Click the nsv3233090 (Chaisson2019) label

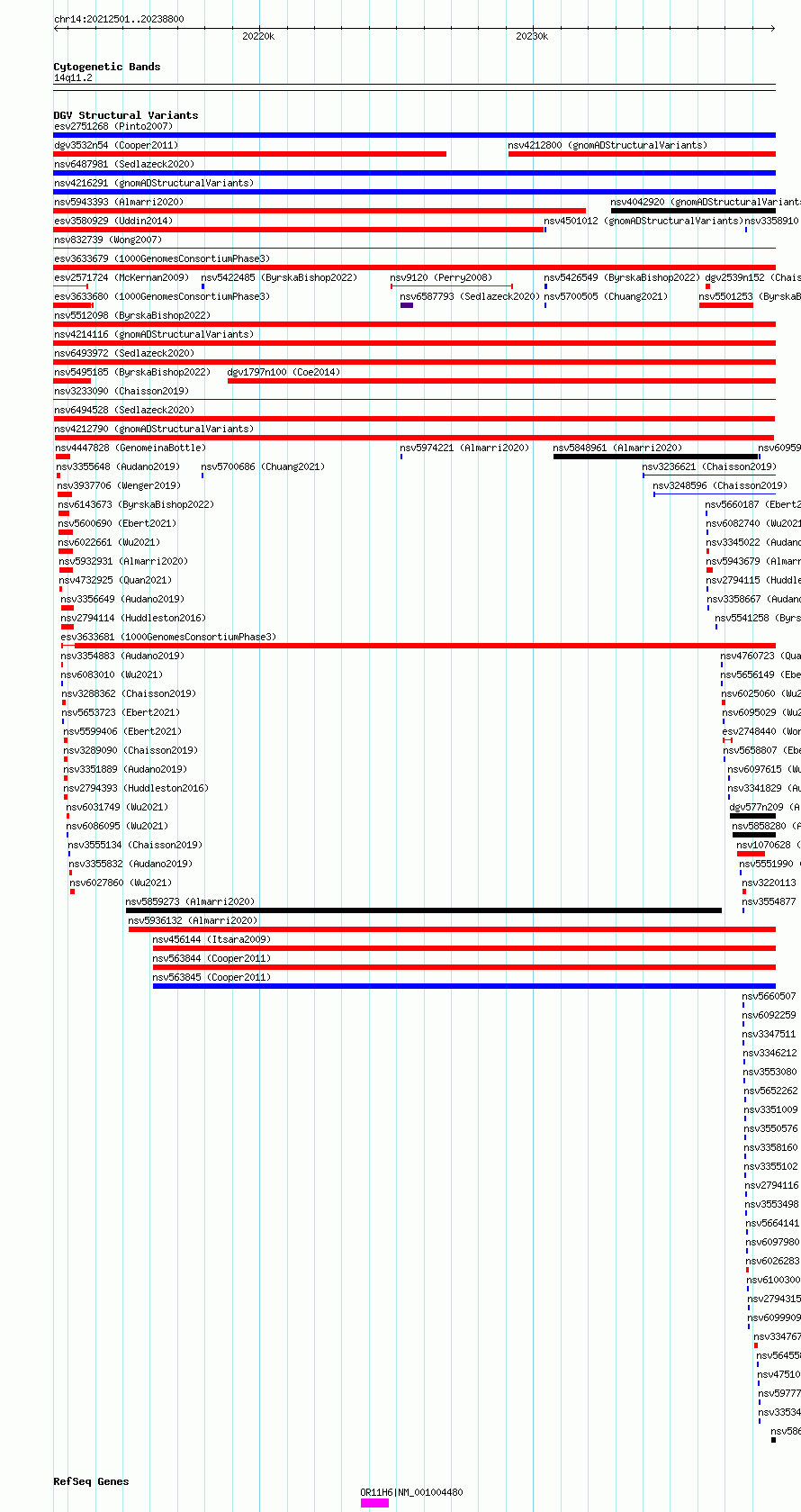[121, 391]
